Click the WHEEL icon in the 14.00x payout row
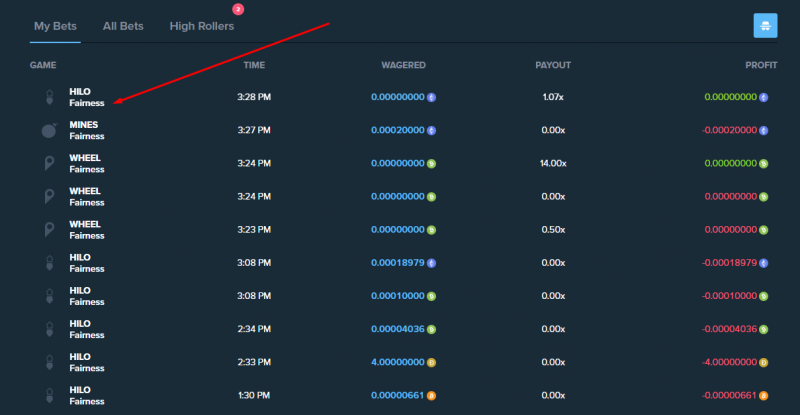The image size is (800, 415). pos(49,163)
